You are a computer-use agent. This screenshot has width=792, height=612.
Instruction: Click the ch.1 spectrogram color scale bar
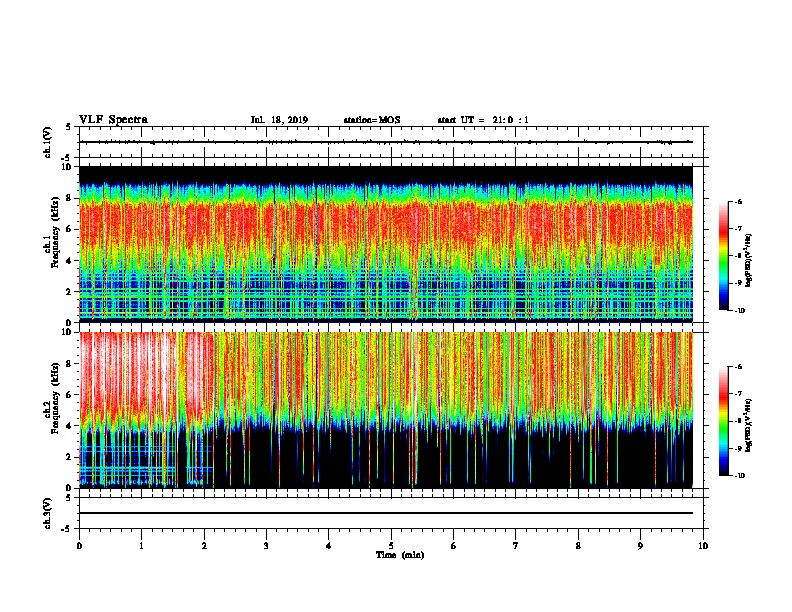[724, 256]
